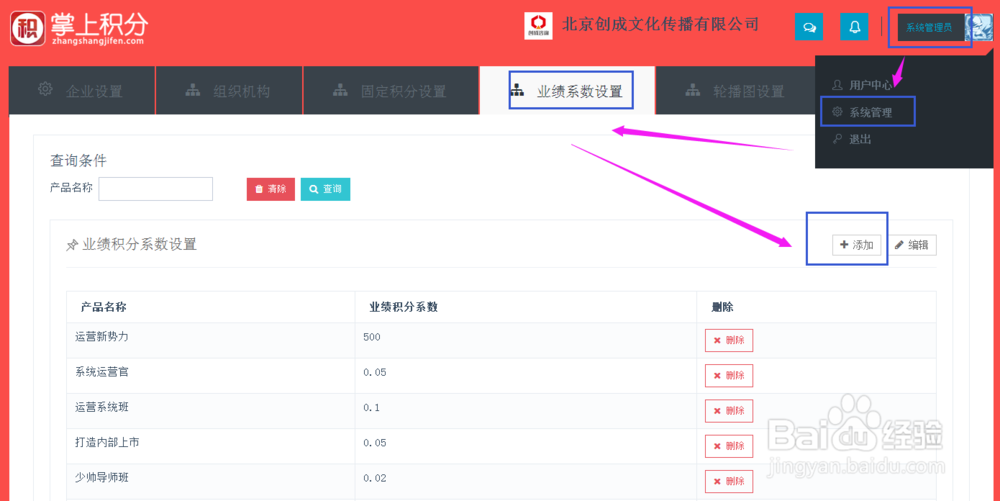Screen dimensions: 1000x501
Task: Click the hierarchy icon on 轮播图设置 tab
Action: [x=693, y=90]
